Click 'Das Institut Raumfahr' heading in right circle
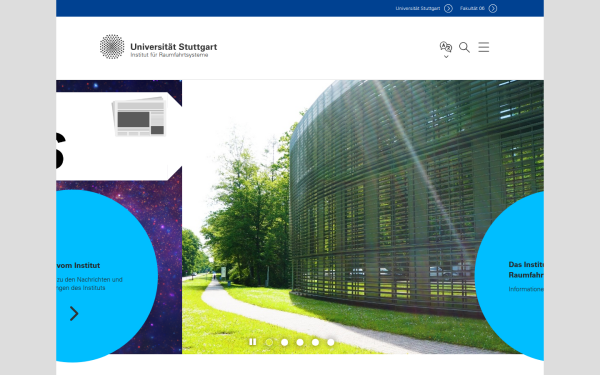The height and width of the screenshot is (375, 600). pyautogui.click(x=526, y=270)
